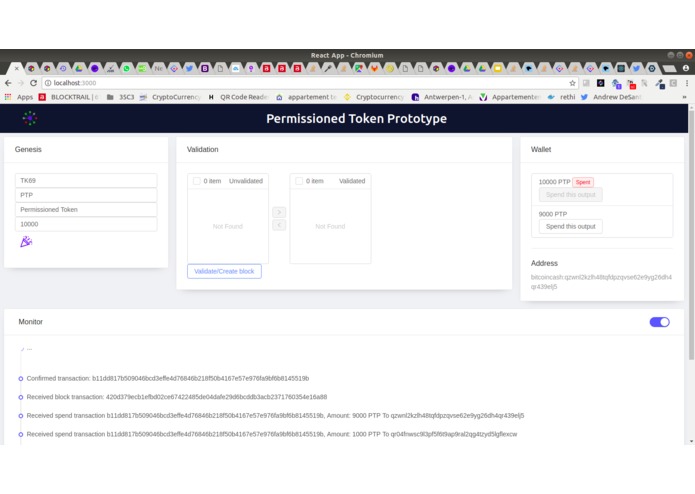Click the Received block transaction entry
This screenshot has width=695, height=494.
(x=176, y=397)
